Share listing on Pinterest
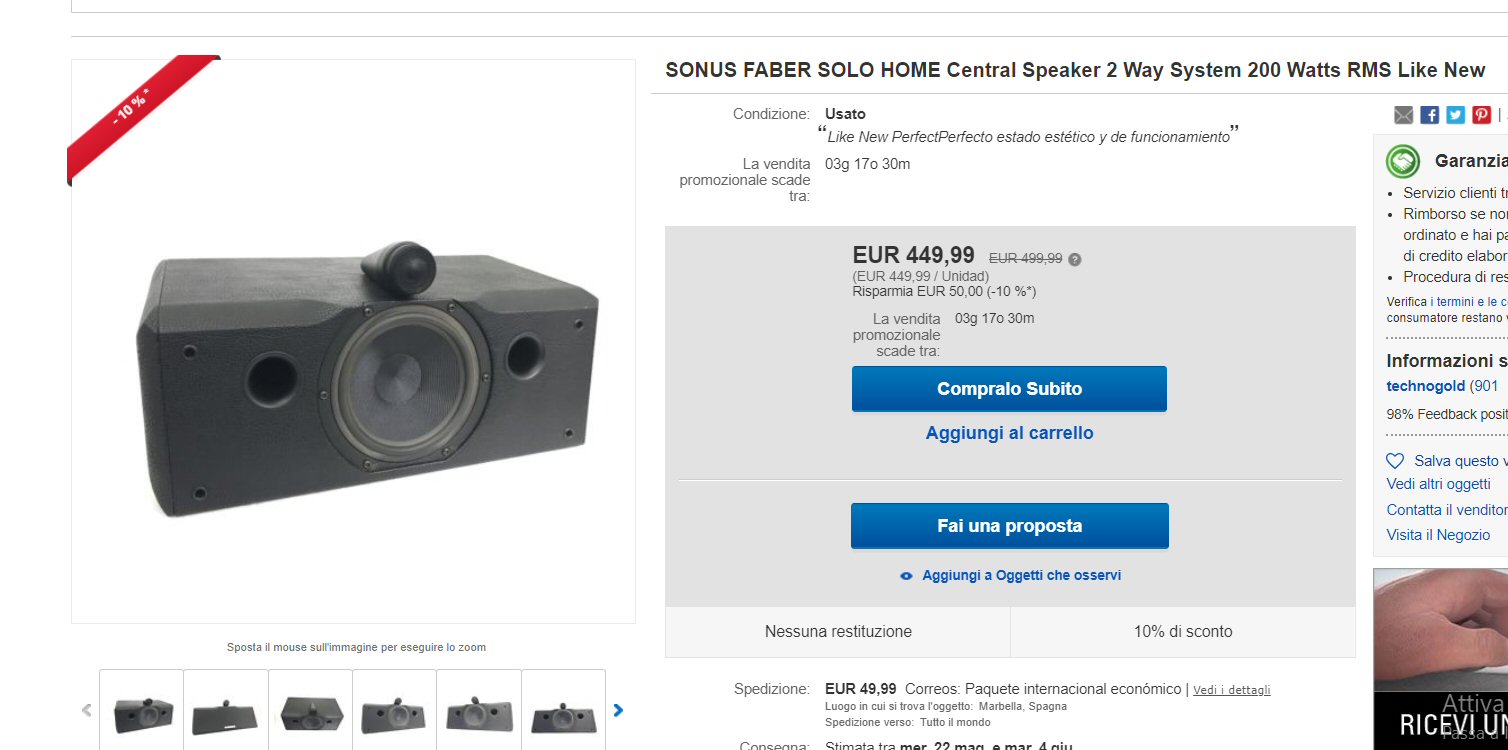This screenshot has width=1508, height=750. (1482, 115)
